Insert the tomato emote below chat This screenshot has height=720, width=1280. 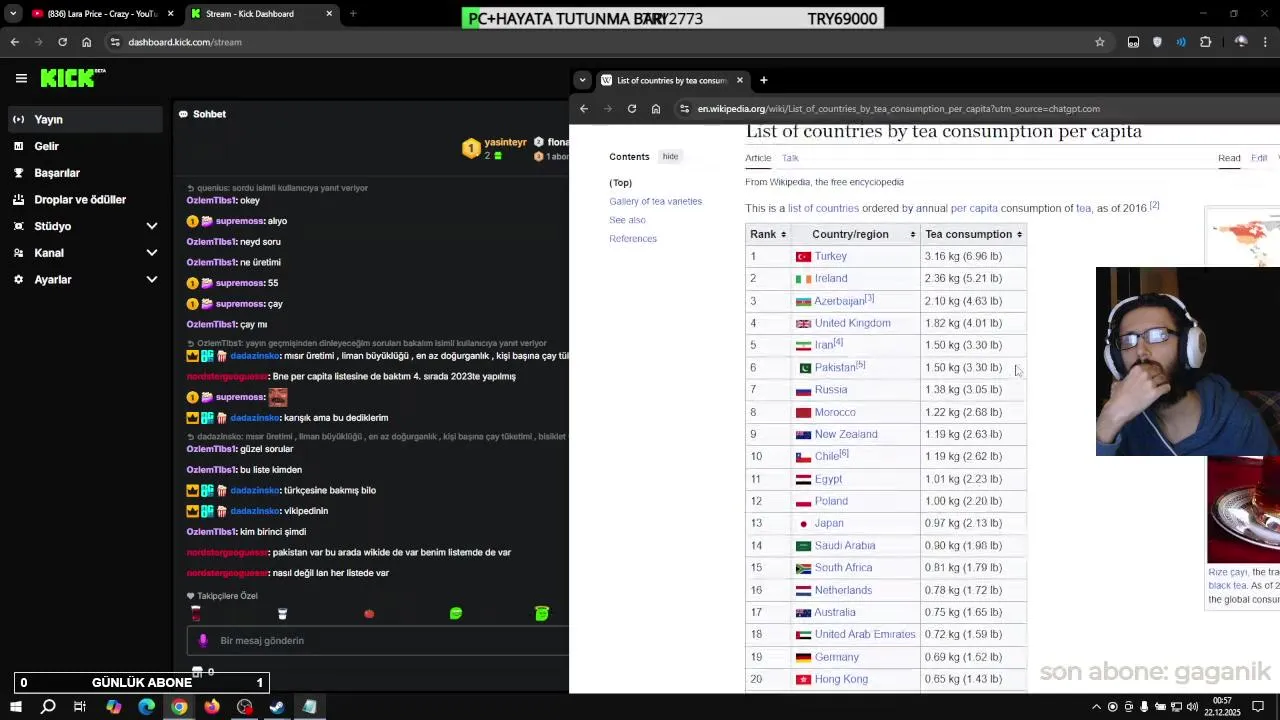tap(369, 613)
